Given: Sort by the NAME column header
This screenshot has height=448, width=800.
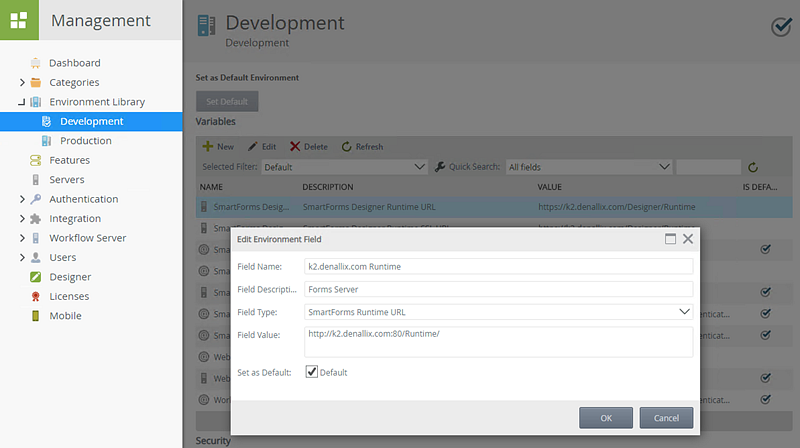Looking at the screenshot, I should [x=211, y=187].
